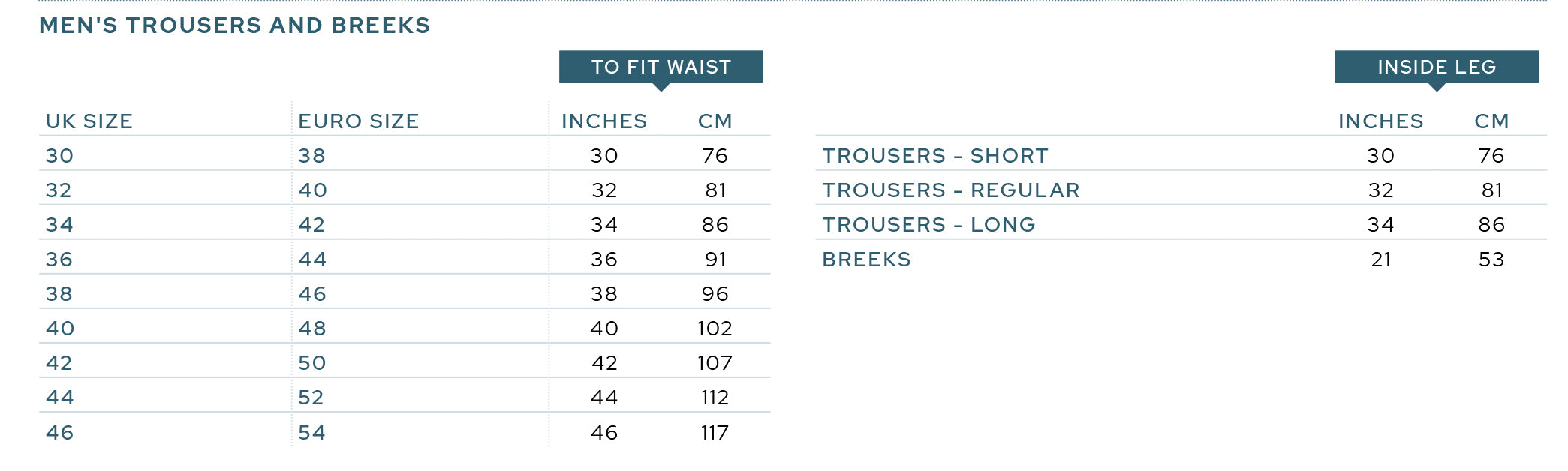Screen dimensions: 1568x471
Task: Select UK size 30 cell
Action: tap(60, 156)
